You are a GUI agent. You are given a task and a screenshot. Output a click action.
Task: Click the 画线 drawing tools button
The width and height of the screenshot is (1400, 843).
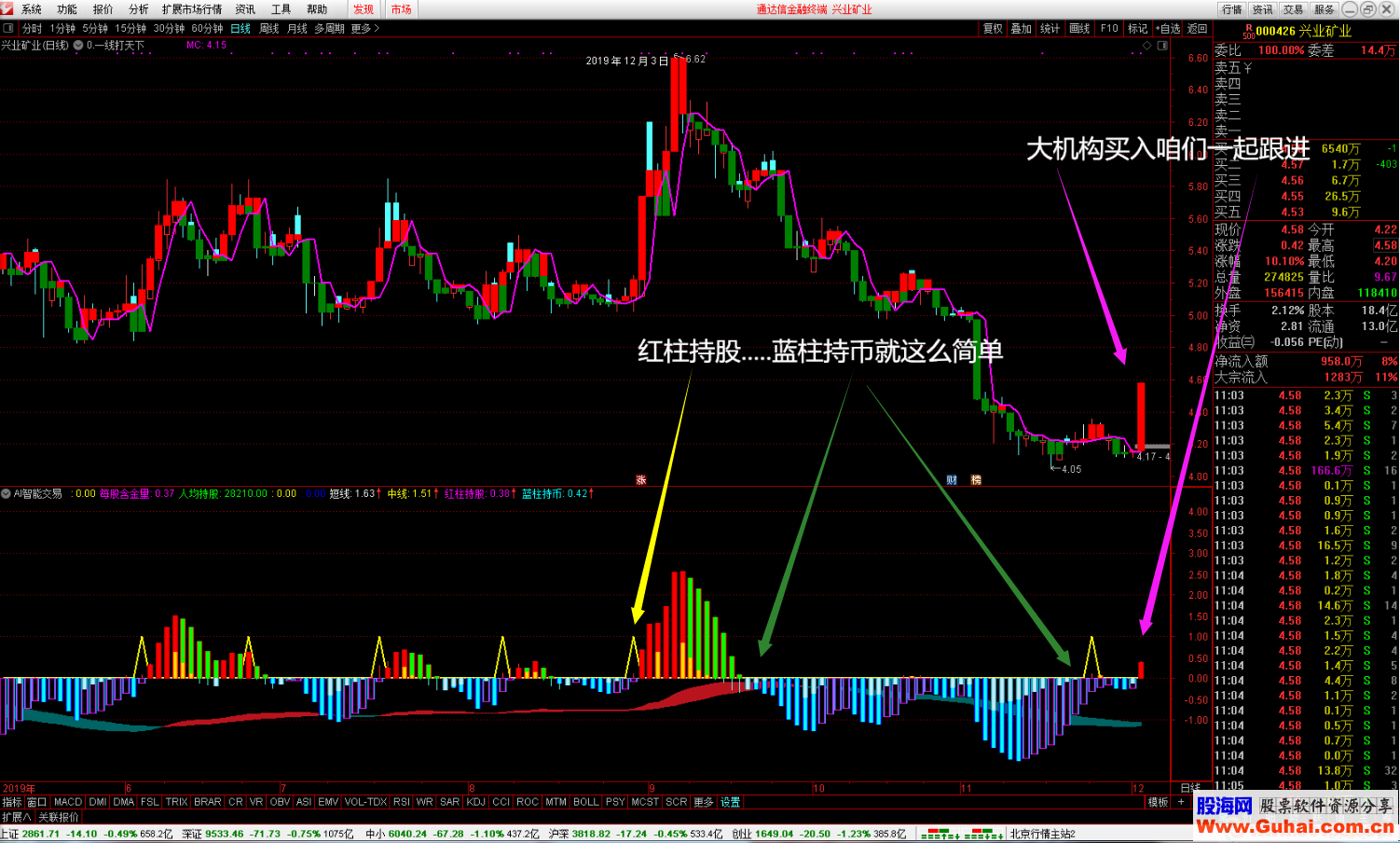[x=1079, y=29]
